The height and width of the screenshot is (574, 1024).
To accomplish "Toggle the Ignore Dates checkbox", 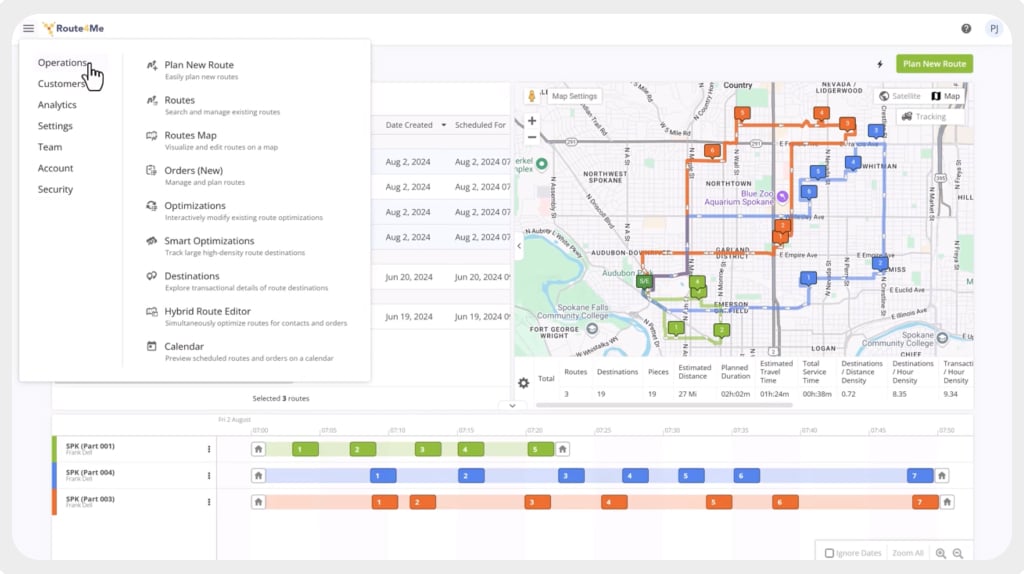I will [x=829, y=553].
